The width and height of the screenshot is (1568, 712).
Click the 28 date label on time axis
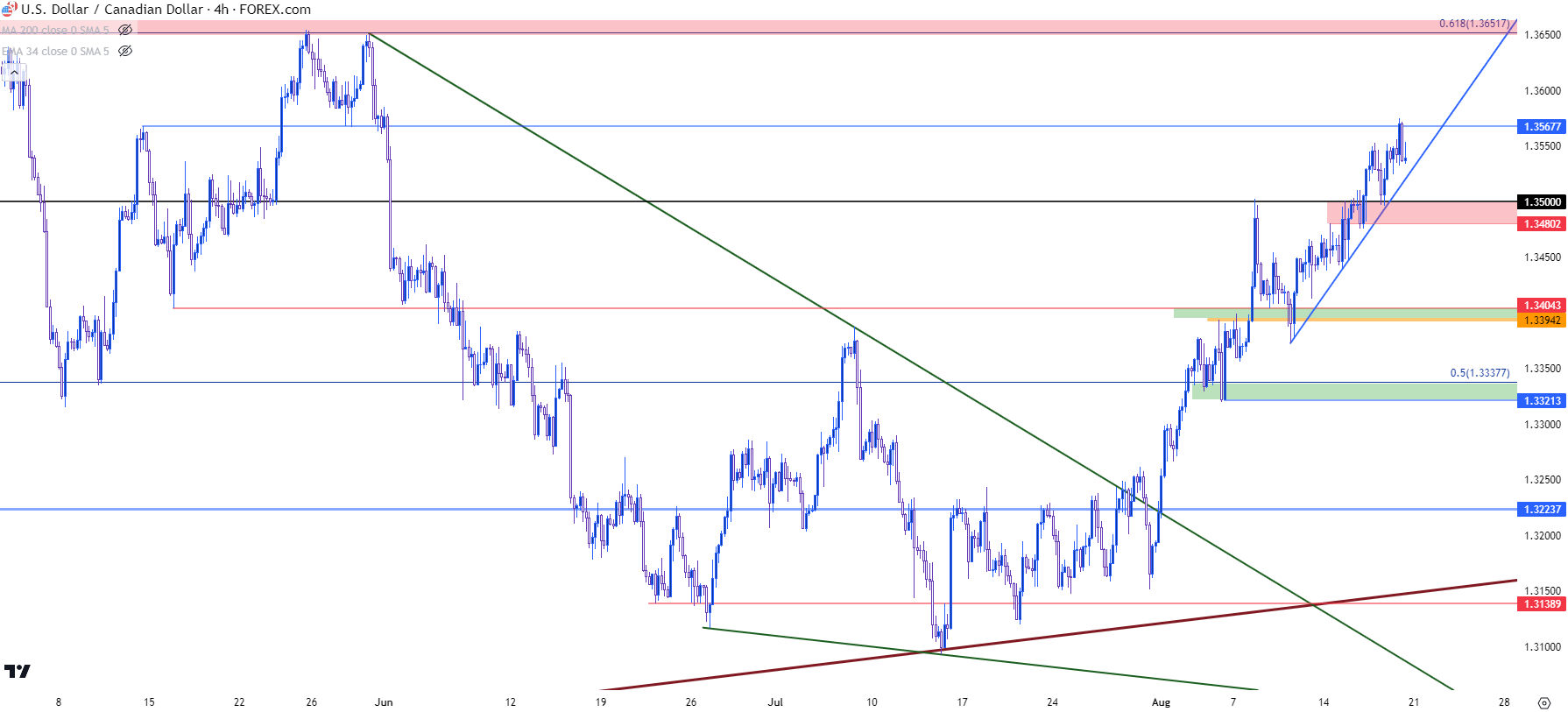pyautogui.click(x=1504, y=702)
